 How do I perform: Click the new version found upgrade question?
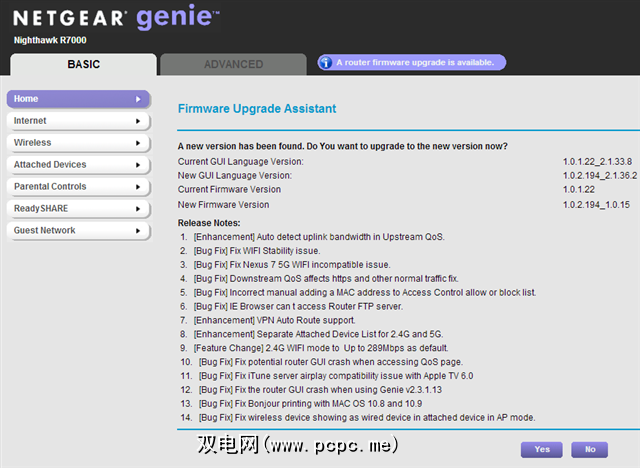(x=342, y=146)
